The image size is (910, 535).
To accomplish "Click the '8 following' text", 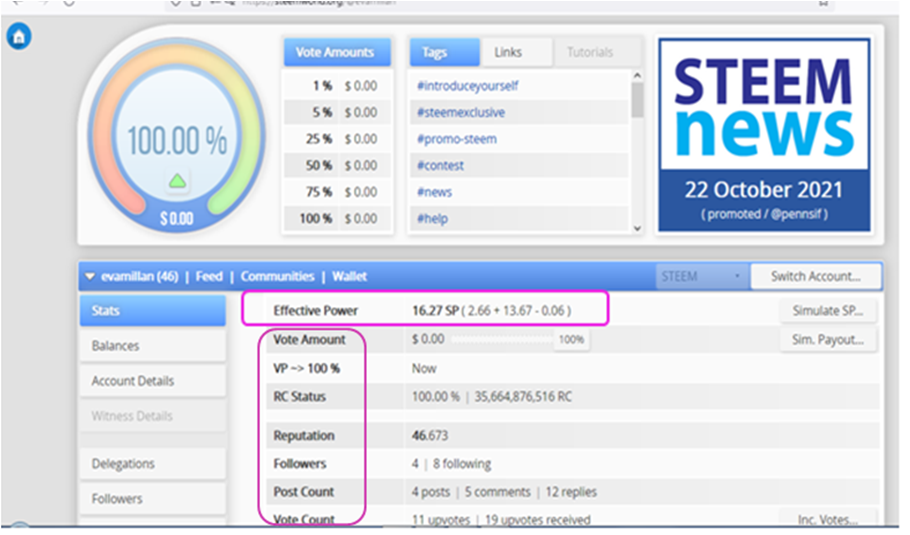I will 462,464.
